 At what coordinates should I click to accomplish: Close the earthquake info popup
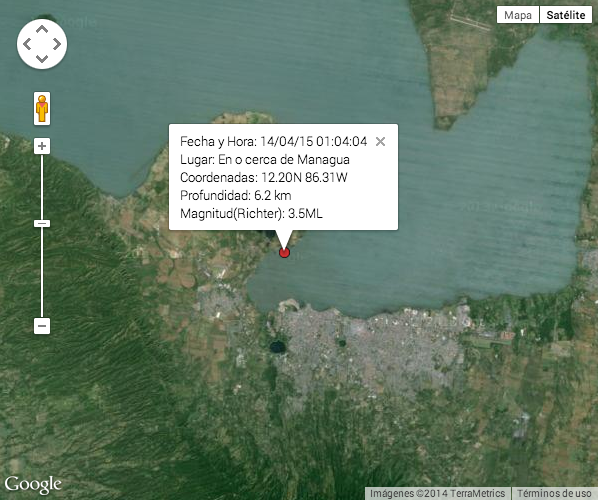[x=380, y=141]
